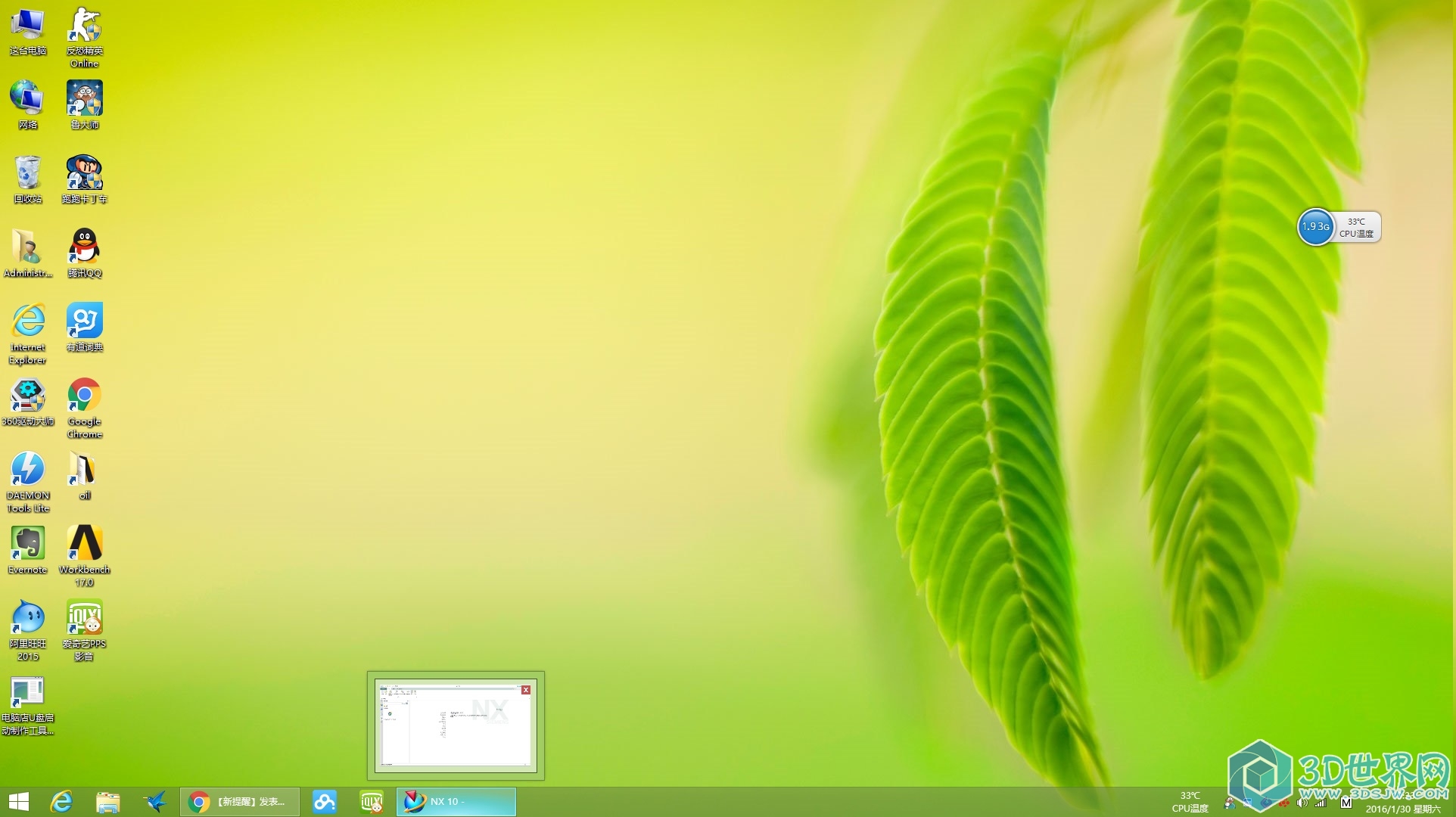This screenshot has height=817, width=1456.
Task: Open the iQIYI taskbar icon
Action: pyautogui.click(x=372, y=802)
